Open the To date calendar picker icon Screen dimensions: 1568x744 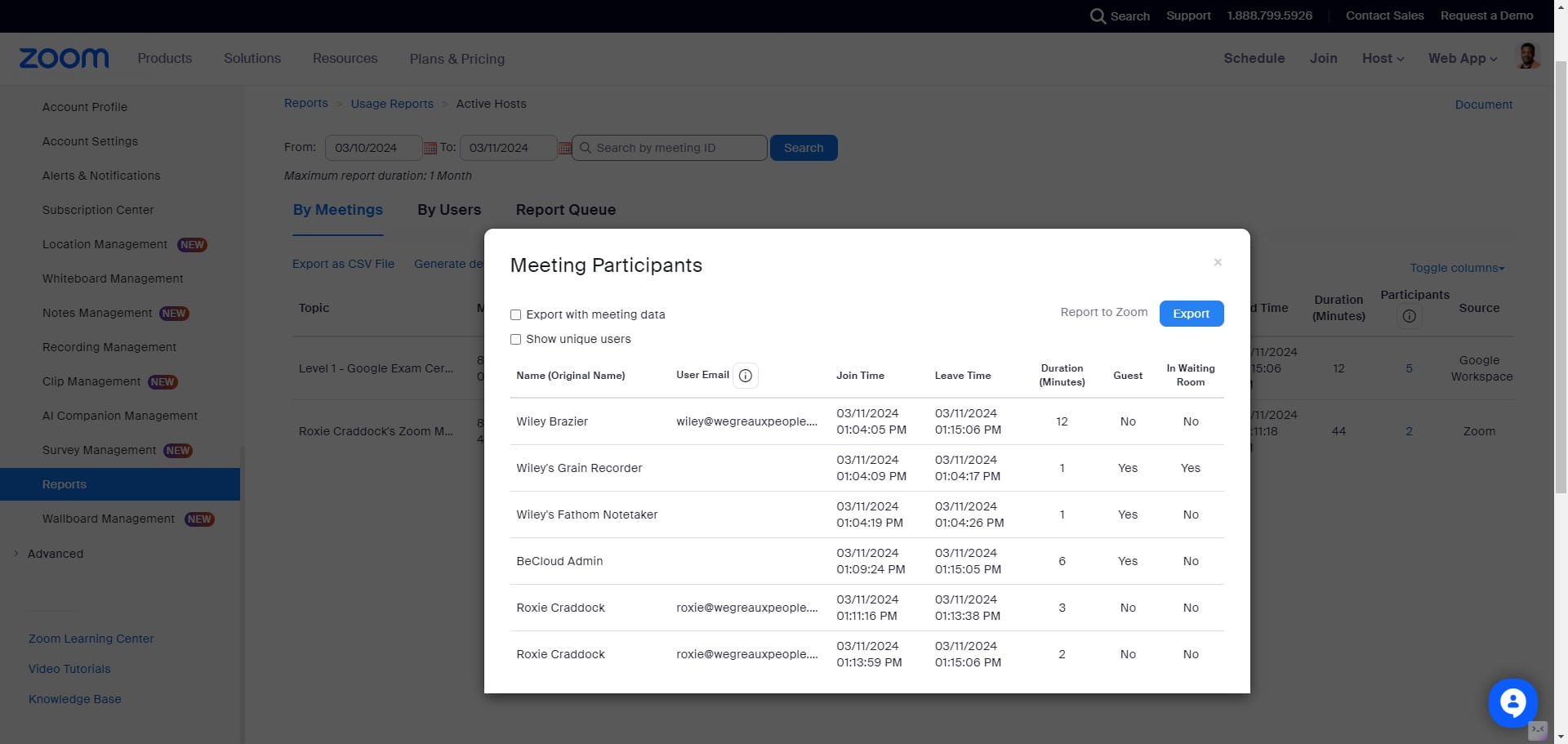(564, 149)
